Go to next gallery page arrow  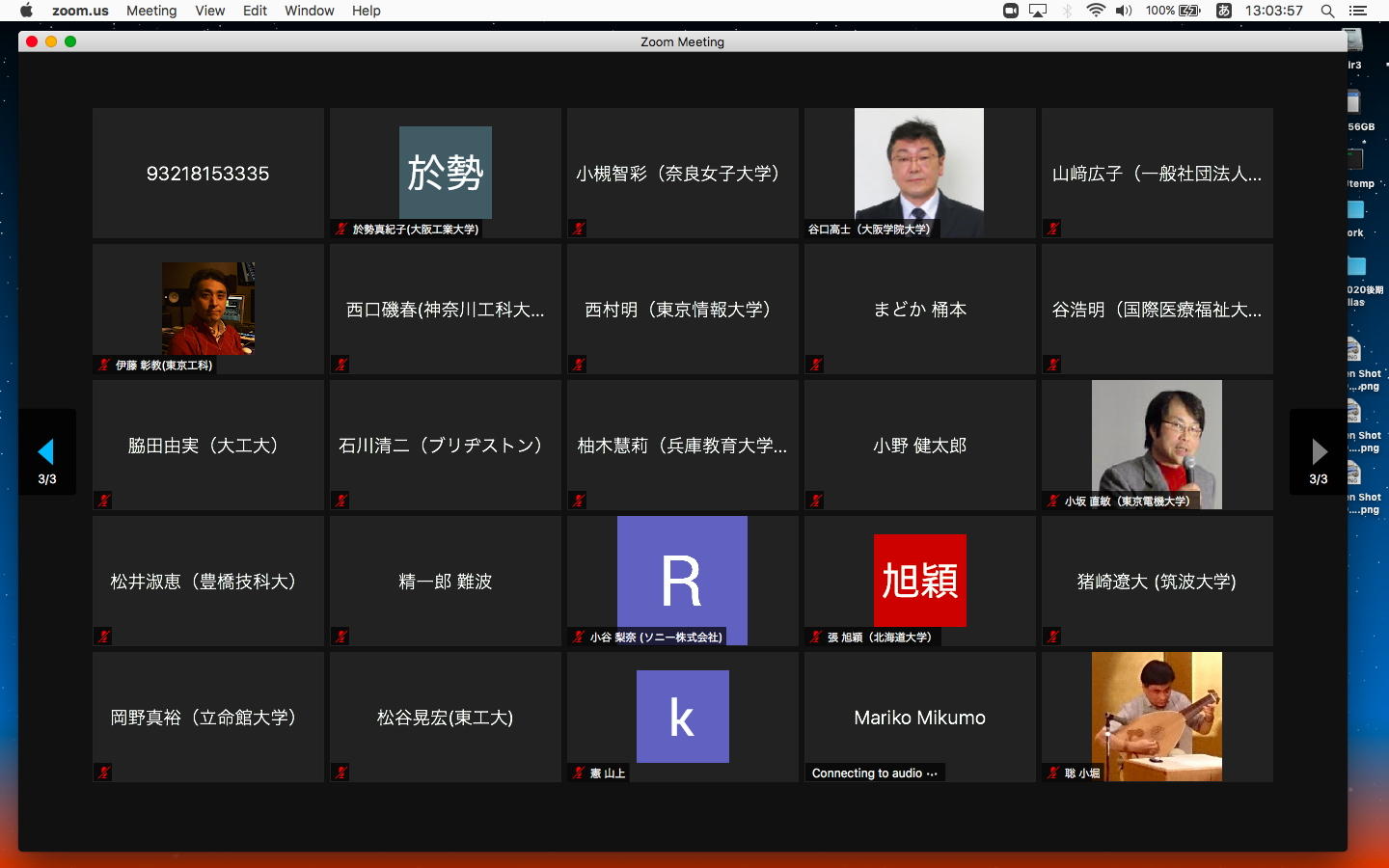[1319, 451]
